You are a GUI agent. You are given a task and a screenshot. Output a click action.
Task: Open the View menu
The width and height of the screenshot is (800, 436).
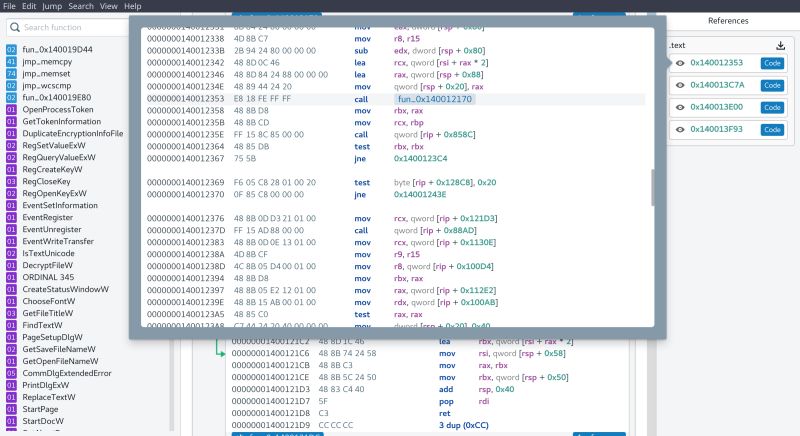tap(109, 6)
